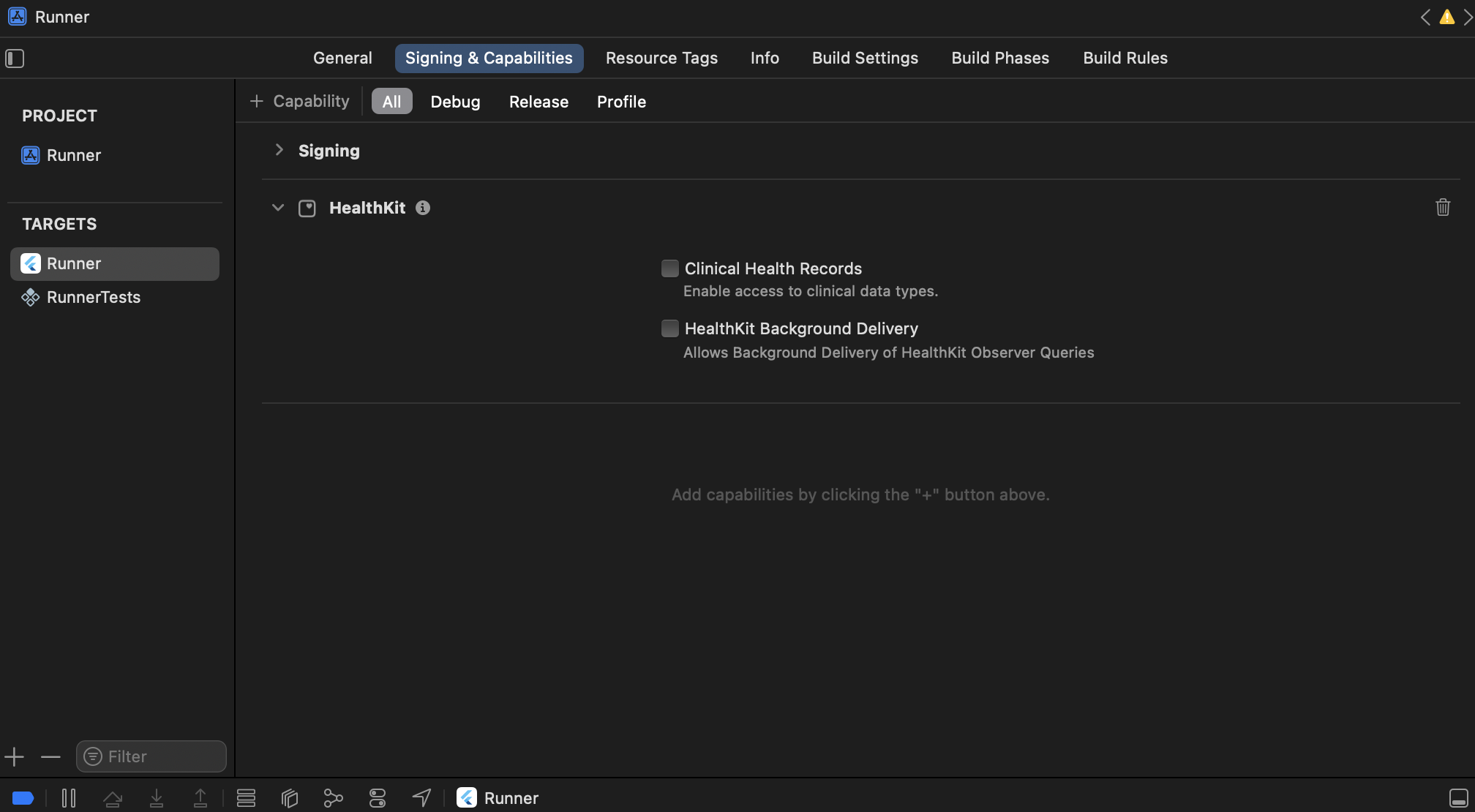
Task: Expand the HealthKit info tooltip
Action: (422, 207)
